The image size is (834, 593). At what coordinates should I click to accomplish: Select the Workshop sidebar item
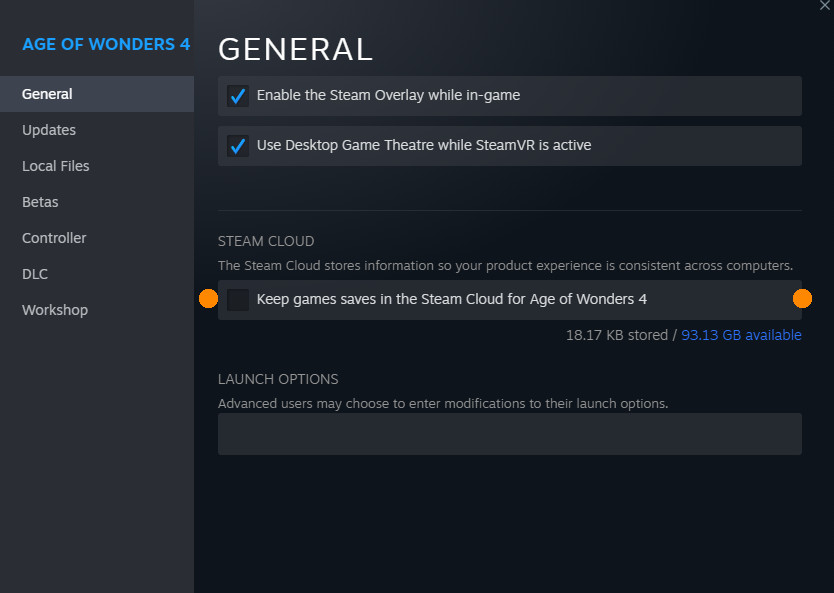(x=55, y=310)
